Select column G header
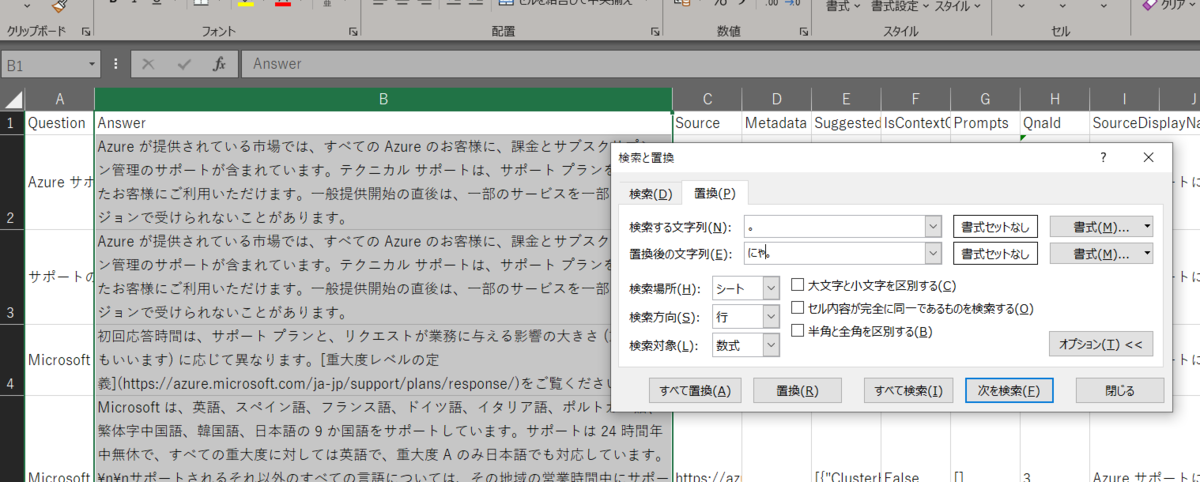This screenshot has width=1200, height=482. [x=985, y=99]
